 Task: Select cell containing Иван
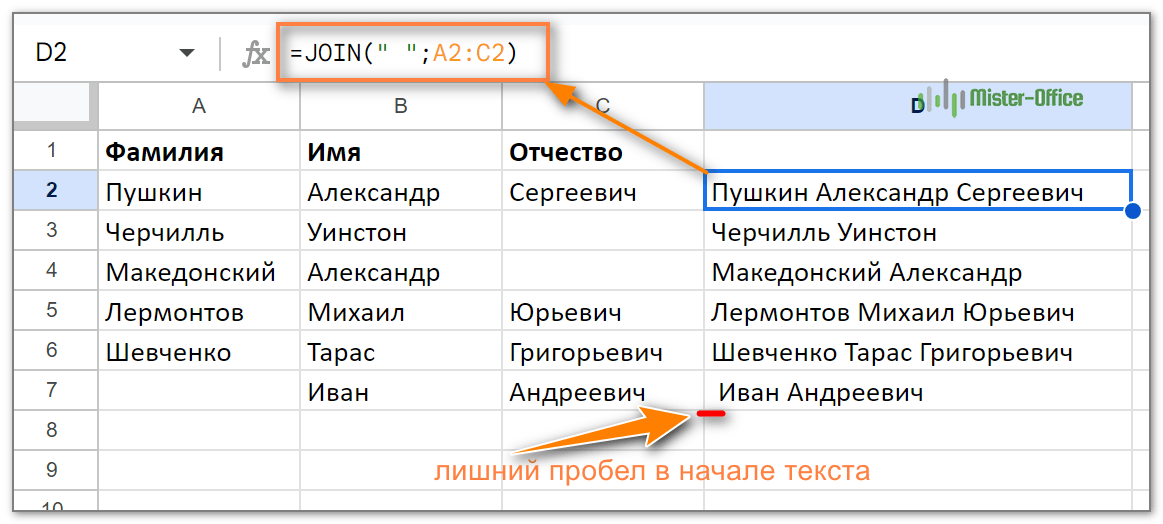coord(401,391)
